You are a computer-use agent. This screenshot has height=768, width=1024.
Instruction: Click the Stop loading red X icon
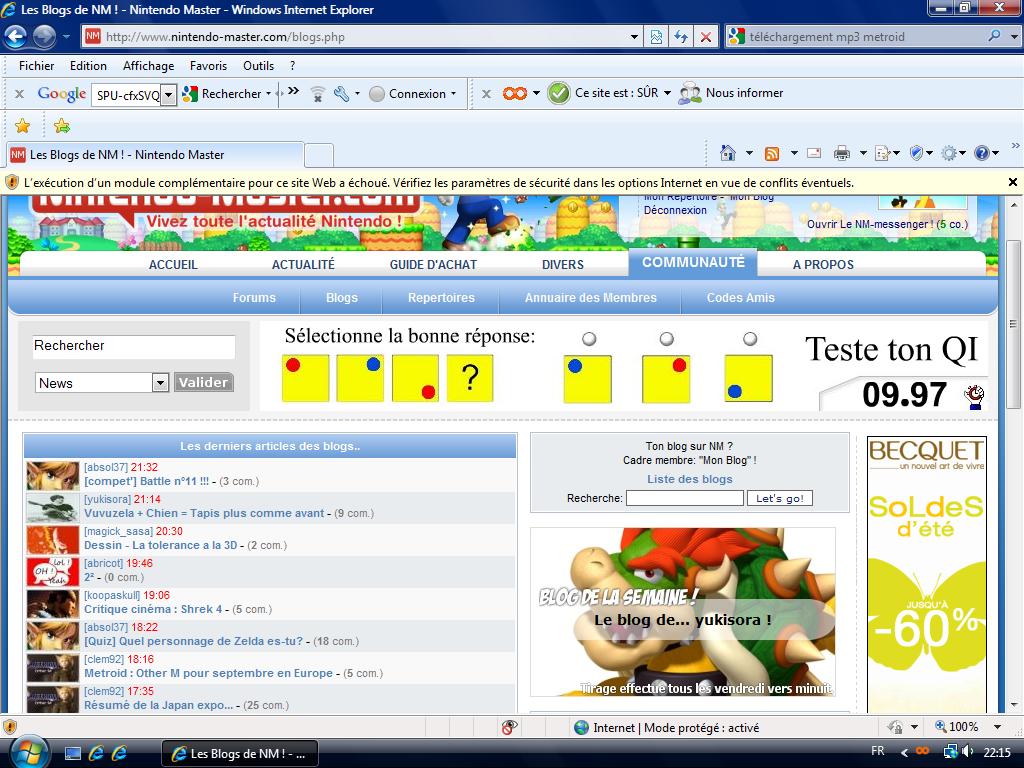(x=706, y=37)
